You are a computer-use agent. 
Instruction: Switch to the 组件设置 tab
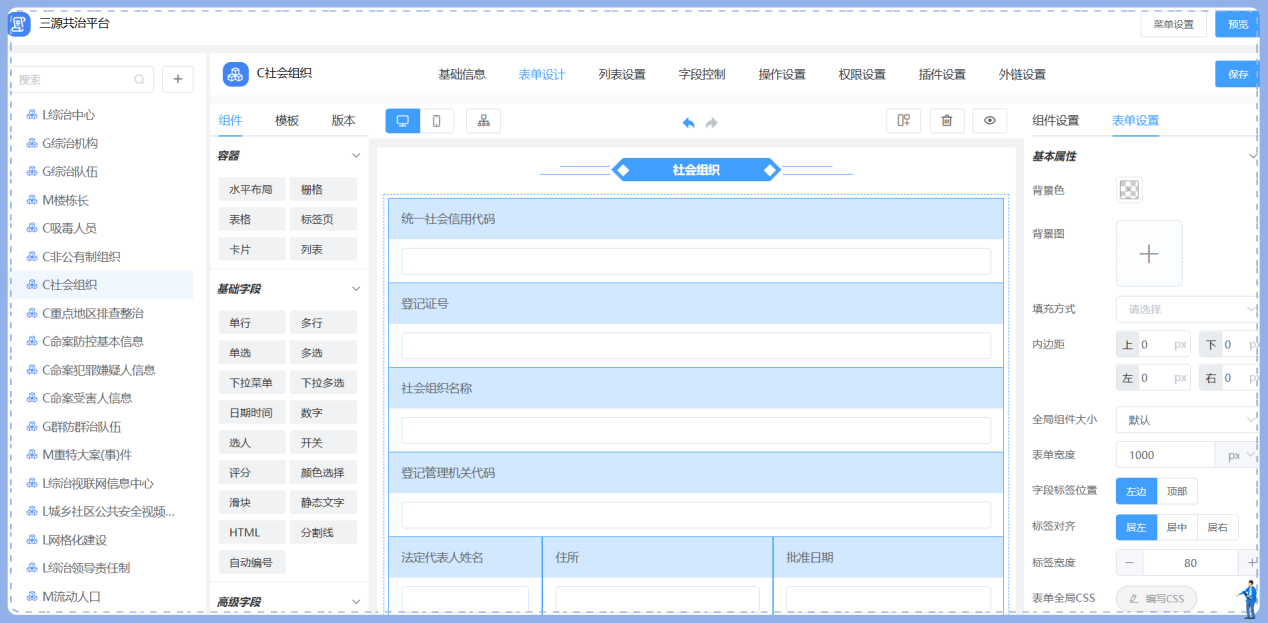[x=1055, y=121]
